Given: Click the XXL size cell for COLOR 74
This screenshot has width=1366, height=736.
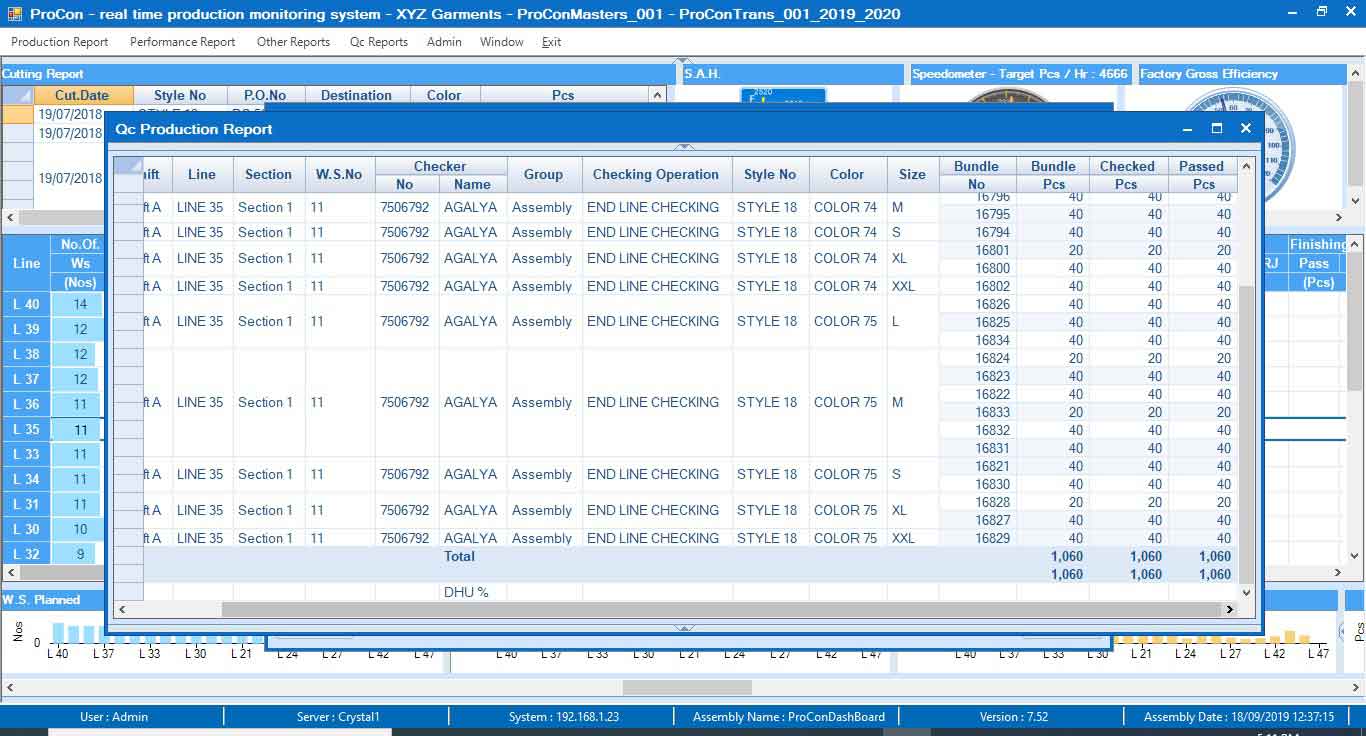Looking at the screenshot, I should (912, 286).
